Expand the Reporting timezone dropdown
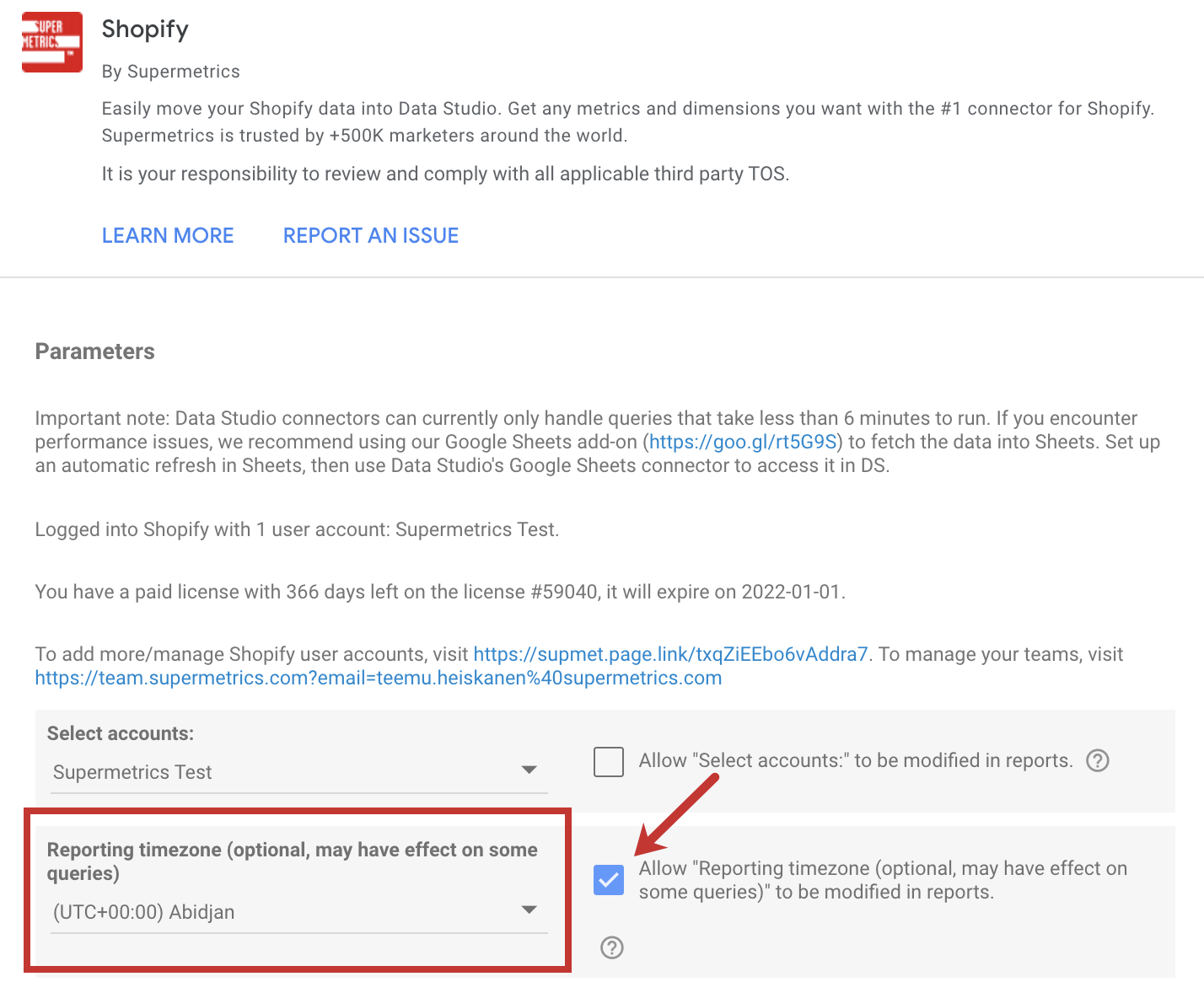1204x998 pixels. coord(300,911)
